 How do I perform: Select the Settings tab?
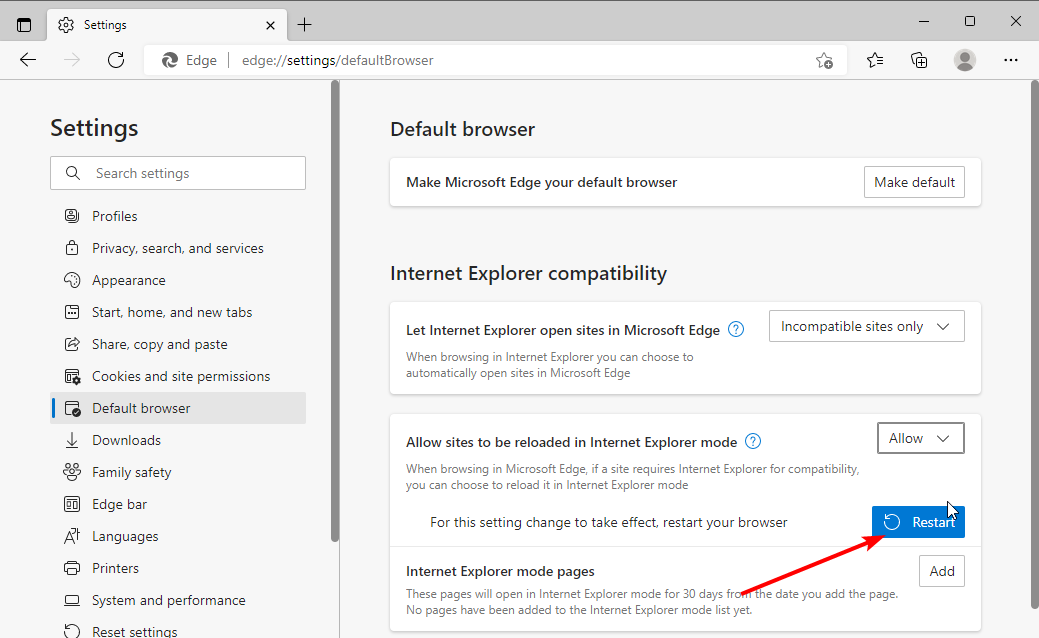click(x=167, y=25)
